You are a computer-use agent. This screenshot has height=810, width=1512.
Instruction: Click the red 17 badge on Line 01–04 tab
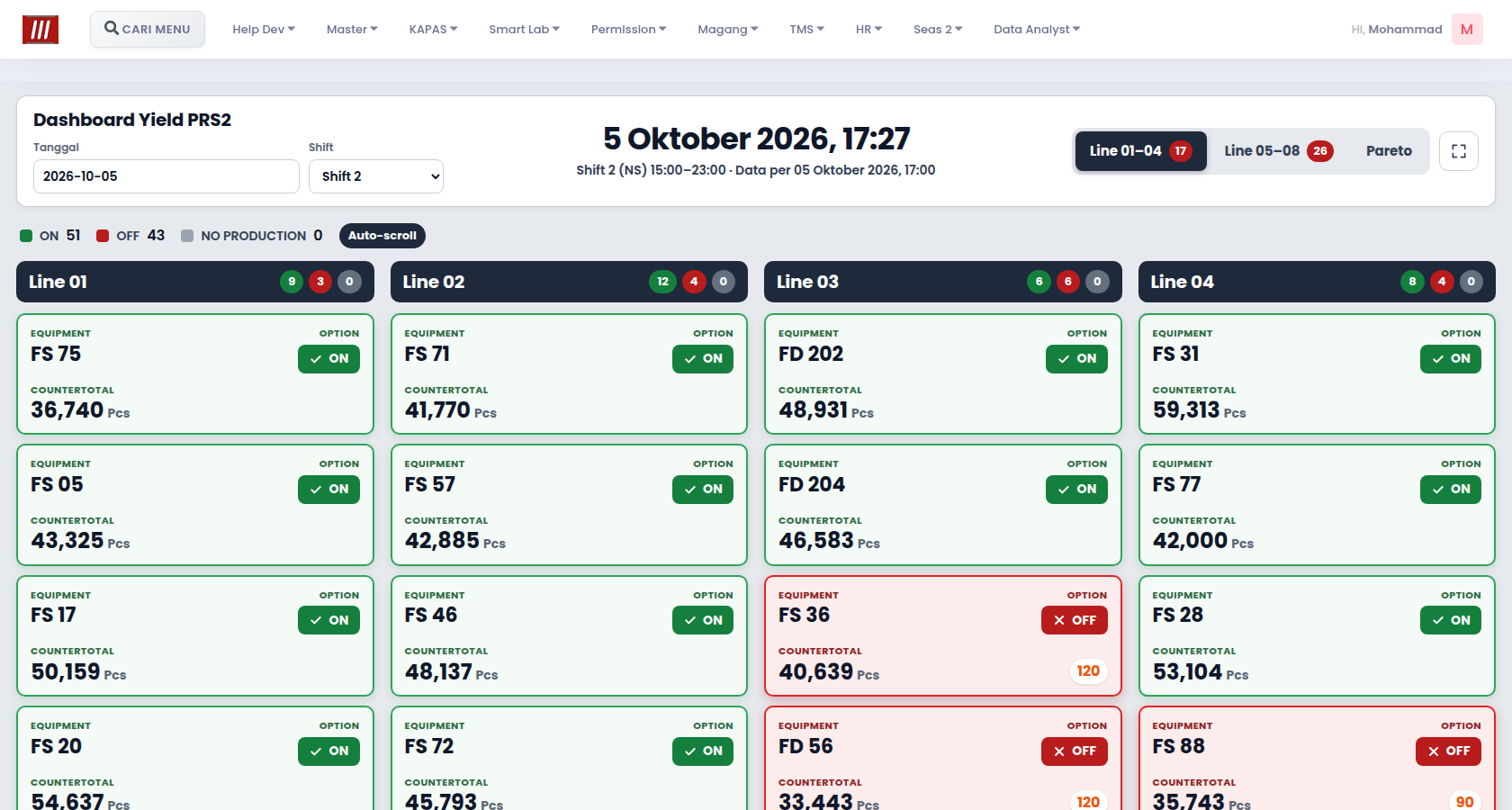click(x=1181, y=151)
